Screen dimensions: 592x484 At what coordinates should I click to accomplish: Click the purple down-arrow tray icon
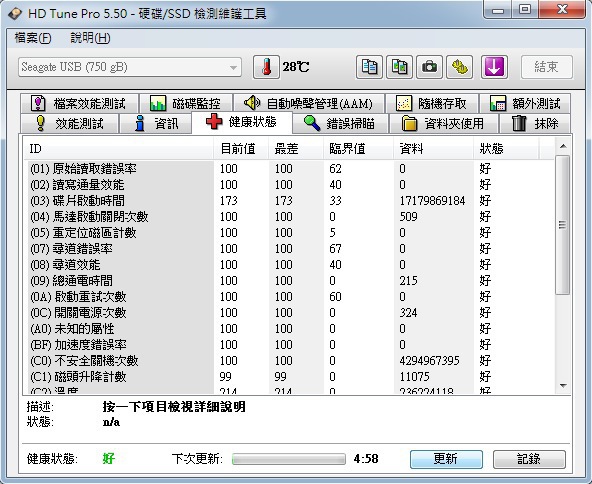(x=494, y=67)
